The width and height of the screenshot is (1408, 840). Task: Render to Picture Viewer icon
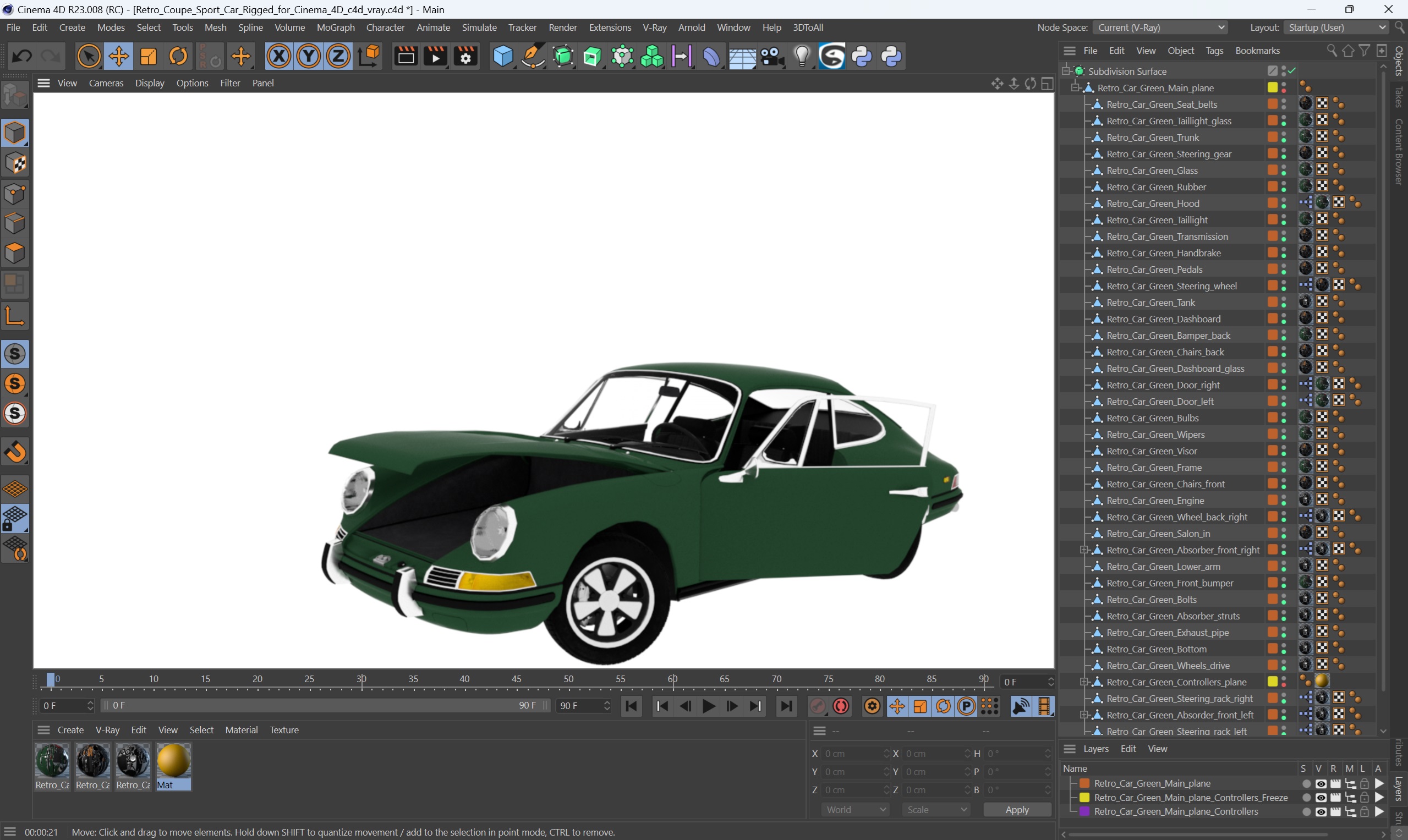(x=435, y=57)
